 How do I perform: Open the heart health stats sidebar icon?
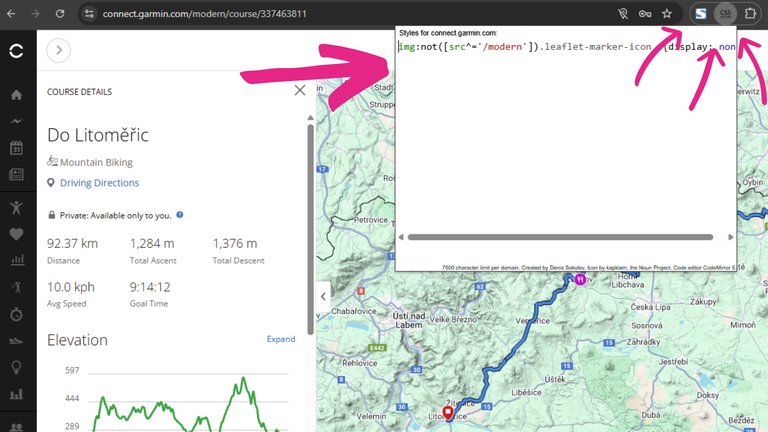(x=16, y=234)
